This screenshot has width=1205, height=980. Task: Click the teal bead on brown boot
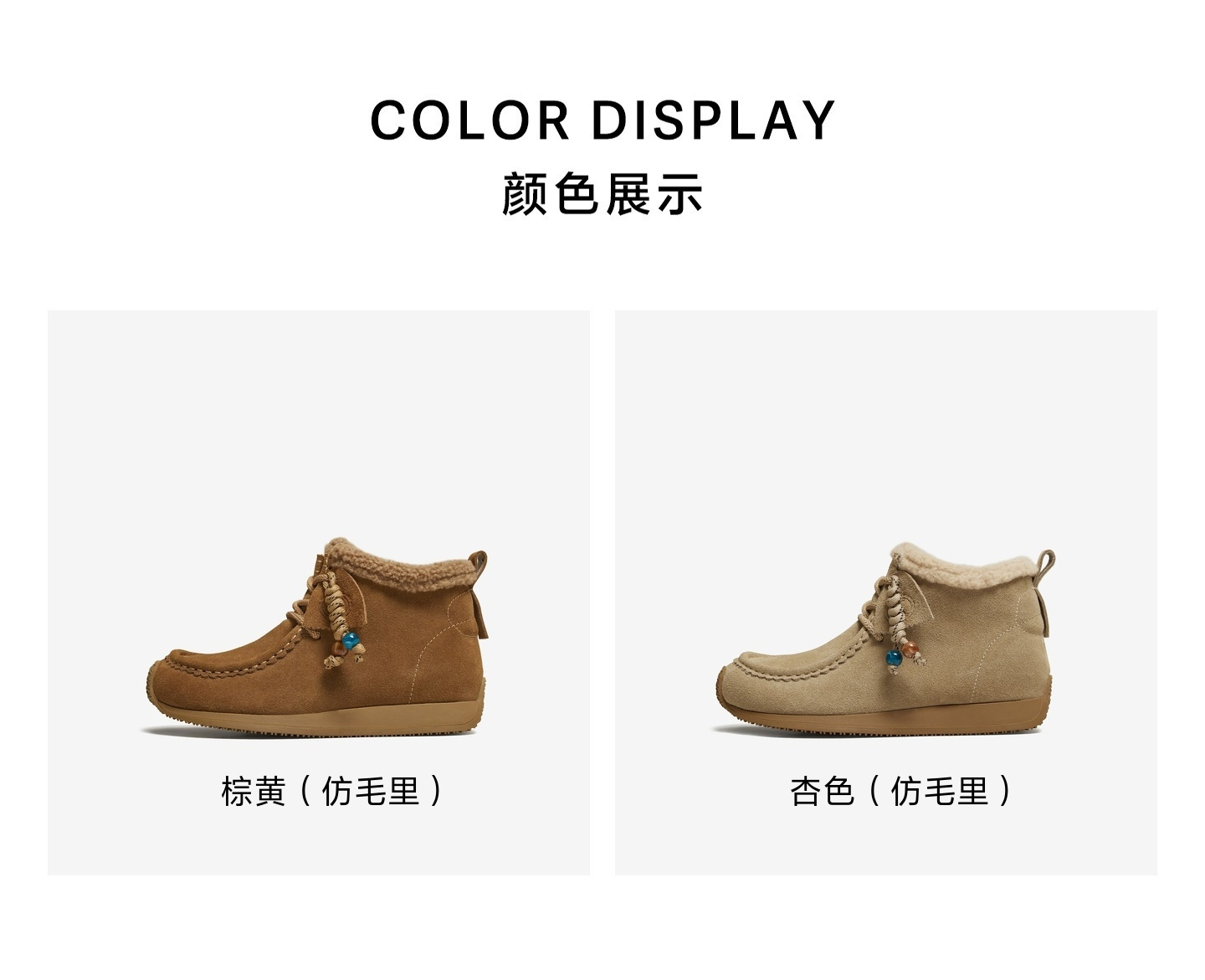point(352,641)
